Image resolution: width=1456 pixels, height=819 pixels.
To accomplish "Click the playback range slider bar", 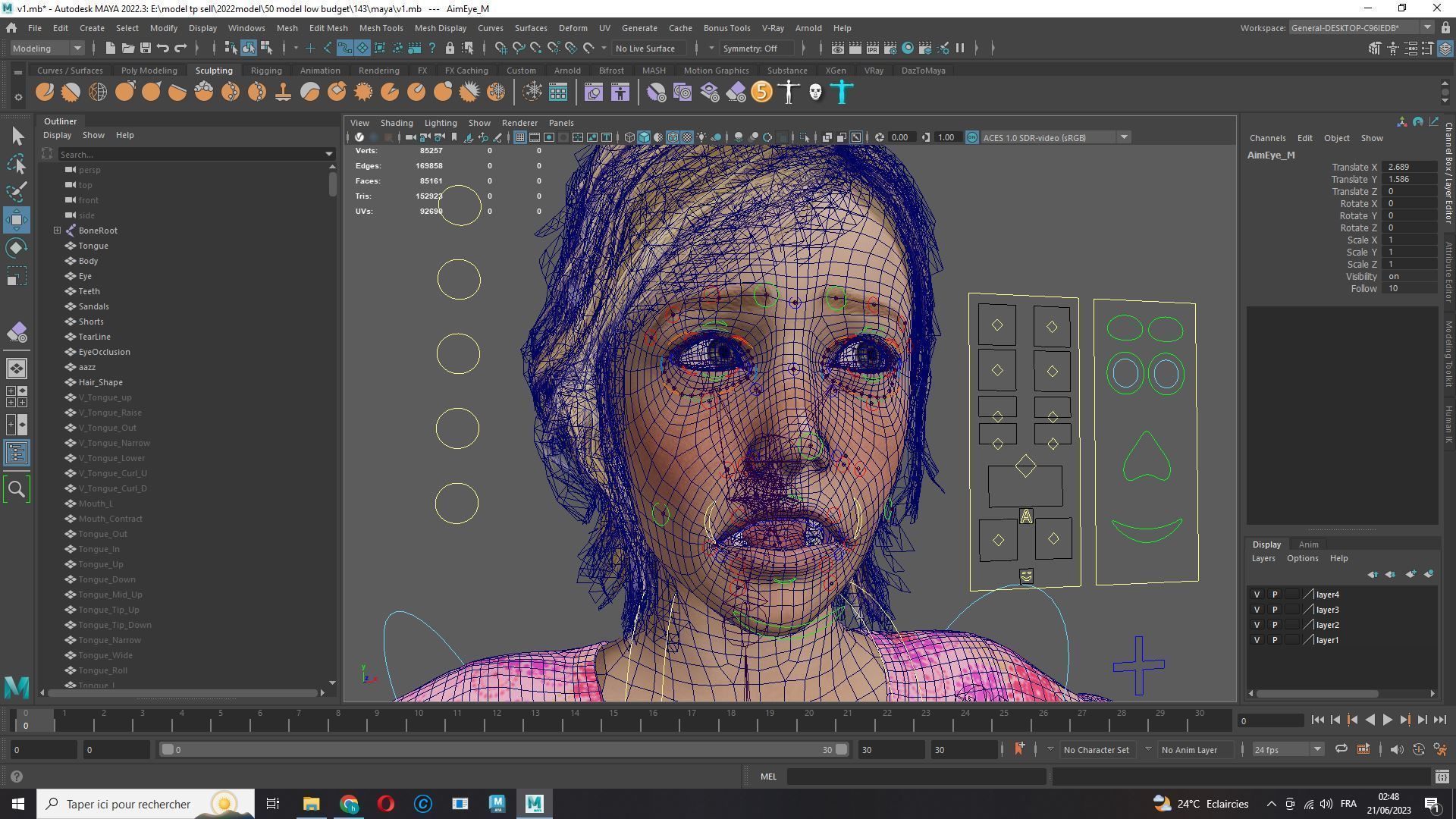I will click(x=504, y=749).
